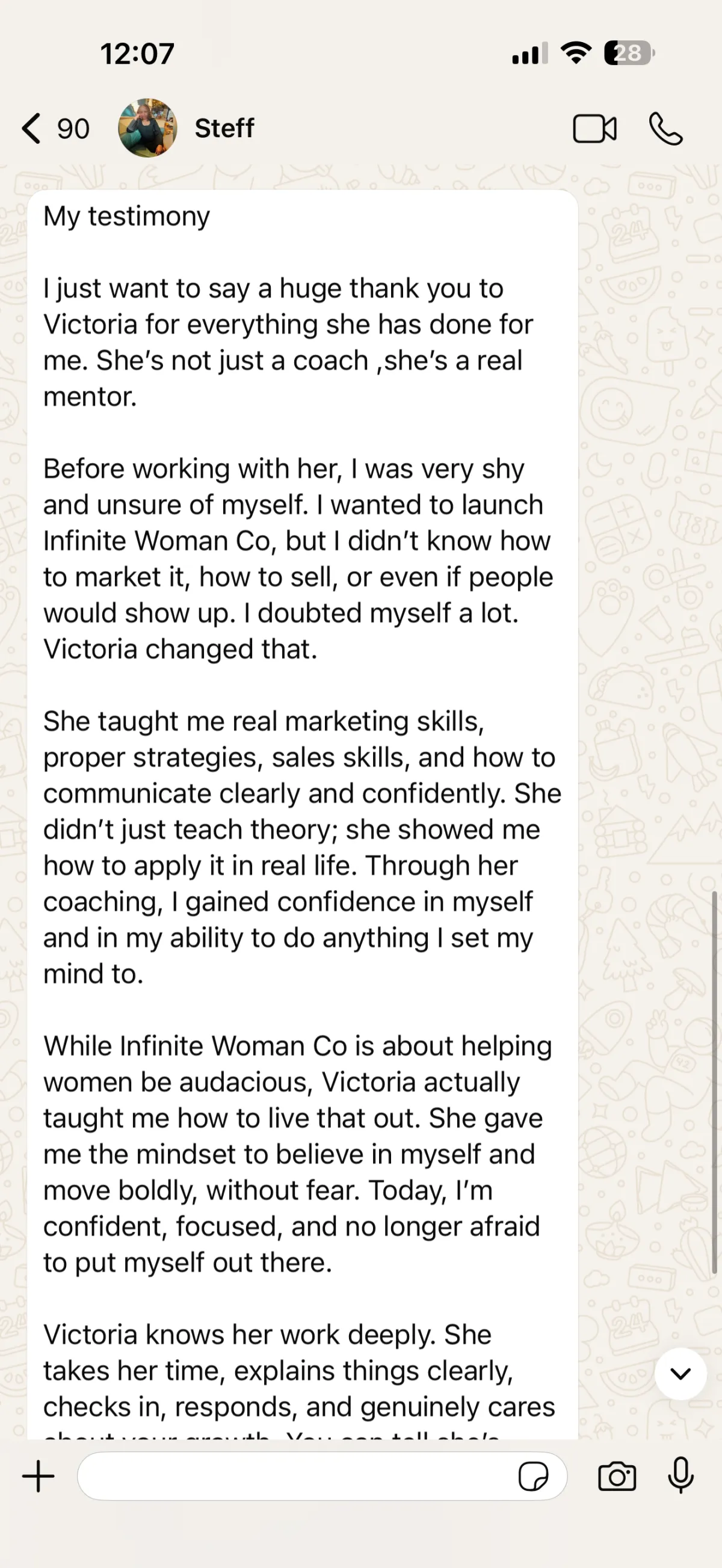Viewport: 722px width, 1568px height.
Task: Tap the 12:07 clock in status bar
Action: coord(138,54)
